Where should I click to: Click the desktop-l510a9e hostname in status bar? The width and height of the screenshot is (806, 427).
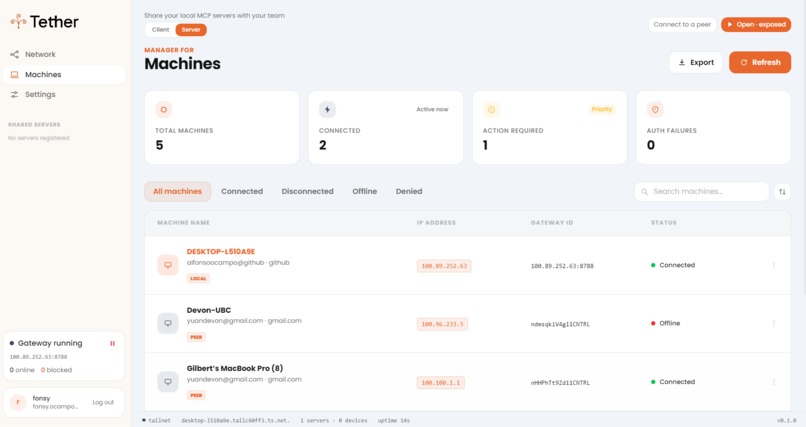click(x=235, y=420)
